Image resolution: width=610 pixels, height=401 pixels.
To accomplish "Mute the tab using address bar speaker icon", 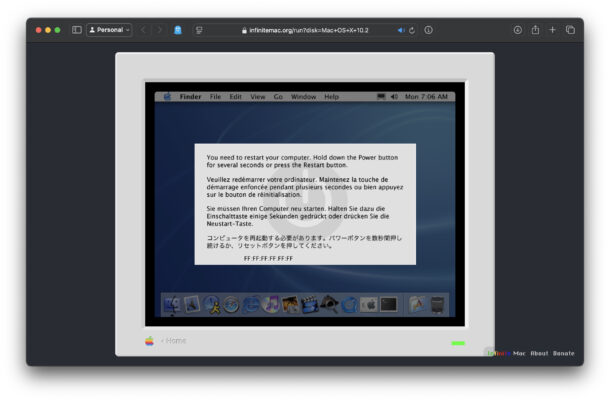I will 401,30.
